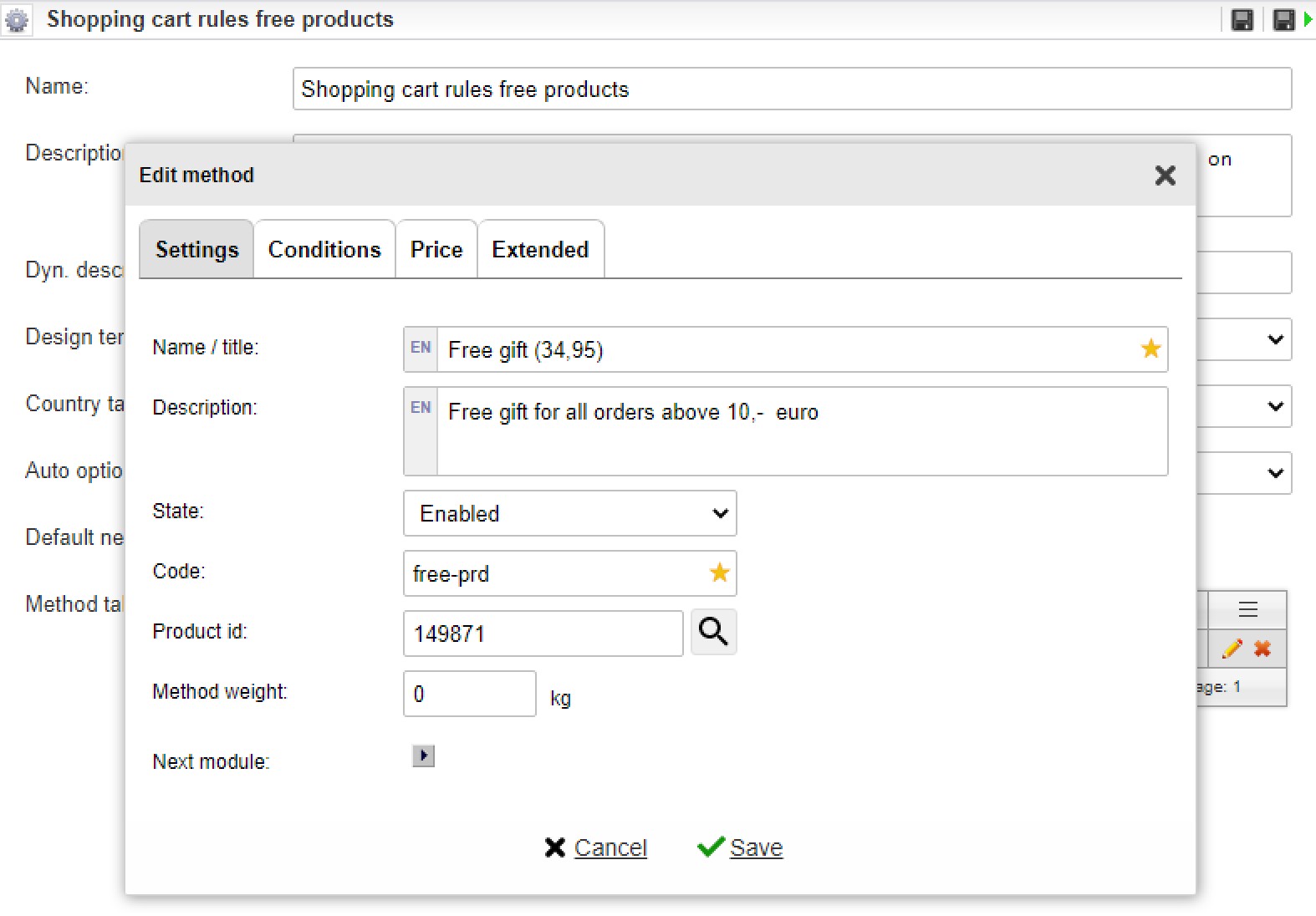
Task: Click the pencil edit icon in method table
Action: pos(1232,649)
